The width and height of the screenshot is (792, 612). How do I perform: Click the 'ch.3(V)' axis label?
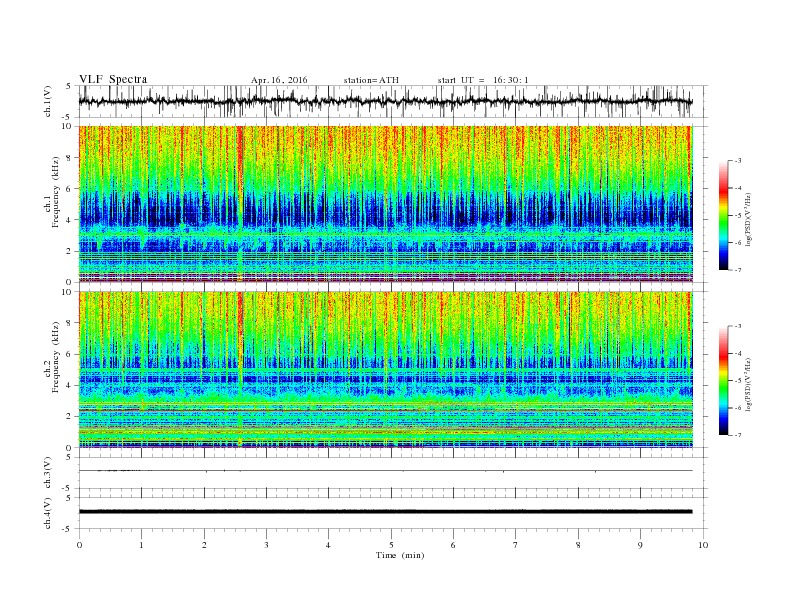48,473
